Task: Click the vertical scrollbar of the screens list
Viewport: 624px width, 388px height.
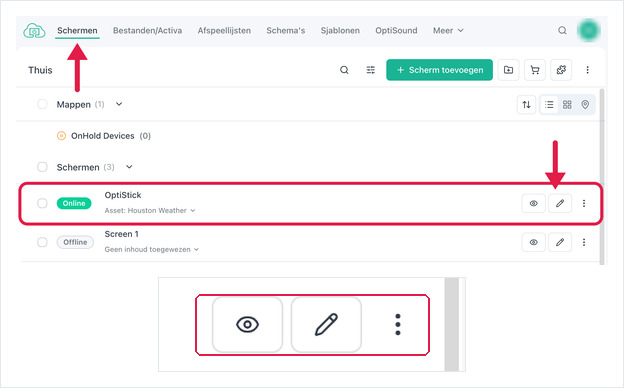Action: [x=602, y=176]
